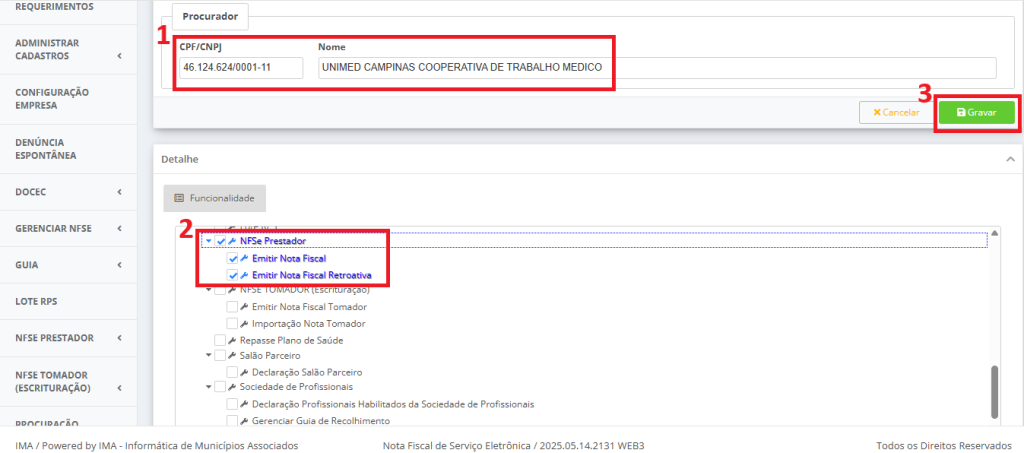Uncheck Emitir Nota Fiscal Retroativa checkbox
Viewport: 1024px width, 453px height.
(x=232, y=275)
